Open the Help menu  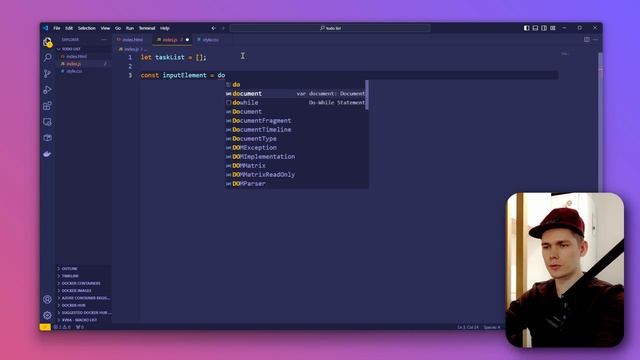click(x=165, y=28)
